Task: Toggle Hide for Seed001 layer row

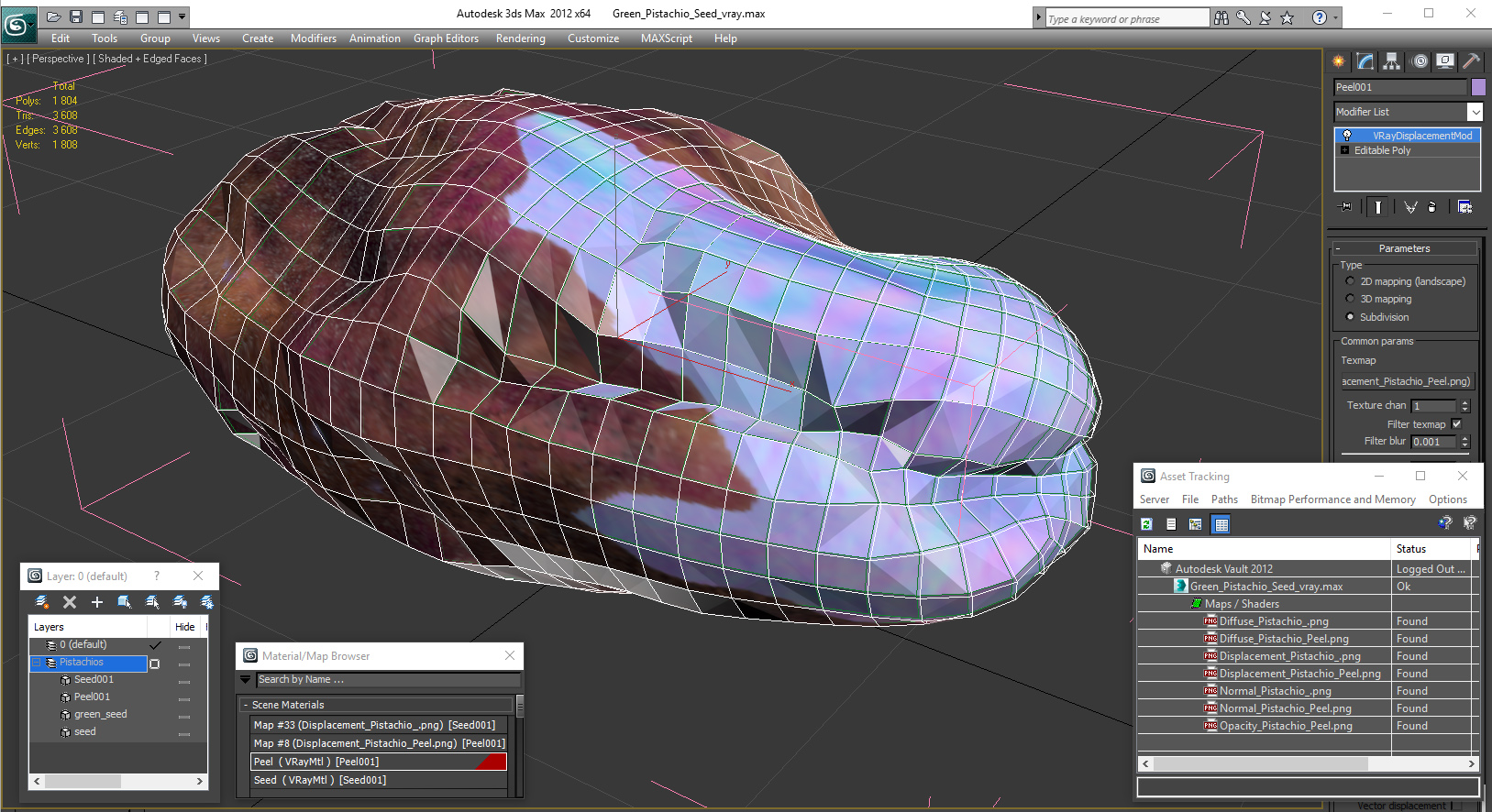Action: coord(184,681)
